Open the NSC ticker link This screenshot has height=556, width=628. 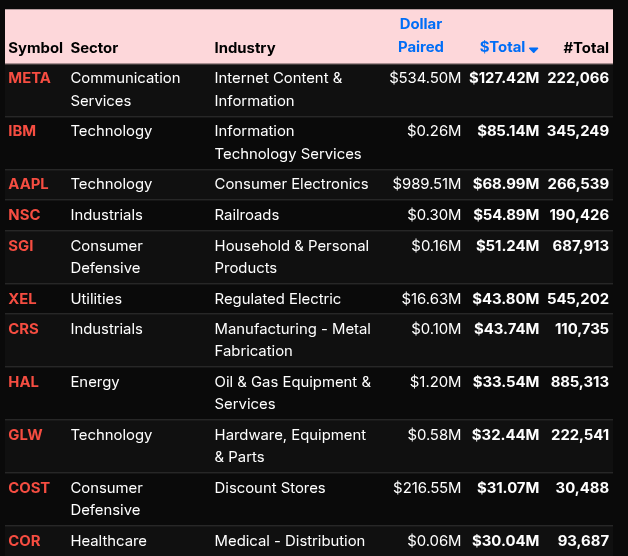coord(25,215)
